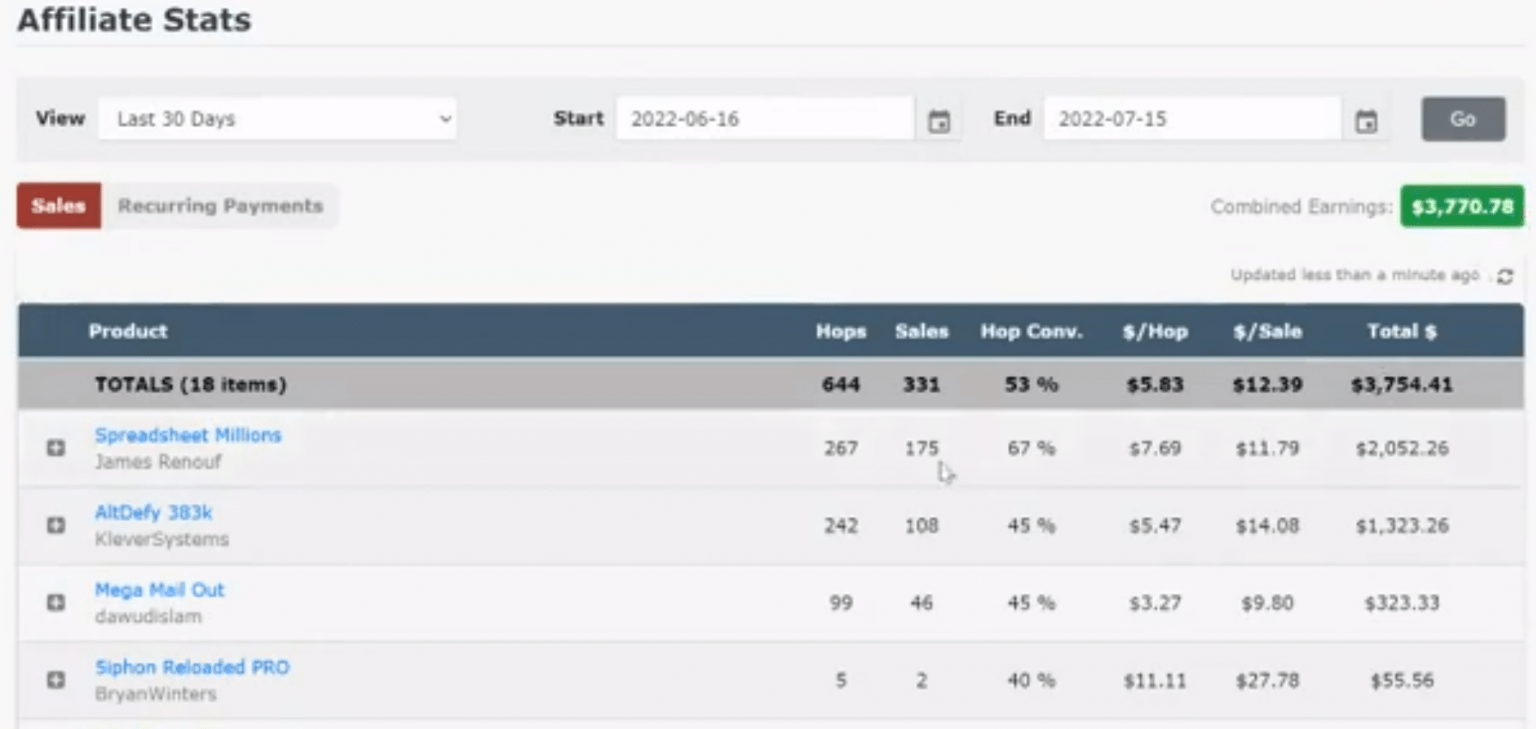Open the View period dropdown
Screen dimensions: 1536x729
[x=277, y=118]
